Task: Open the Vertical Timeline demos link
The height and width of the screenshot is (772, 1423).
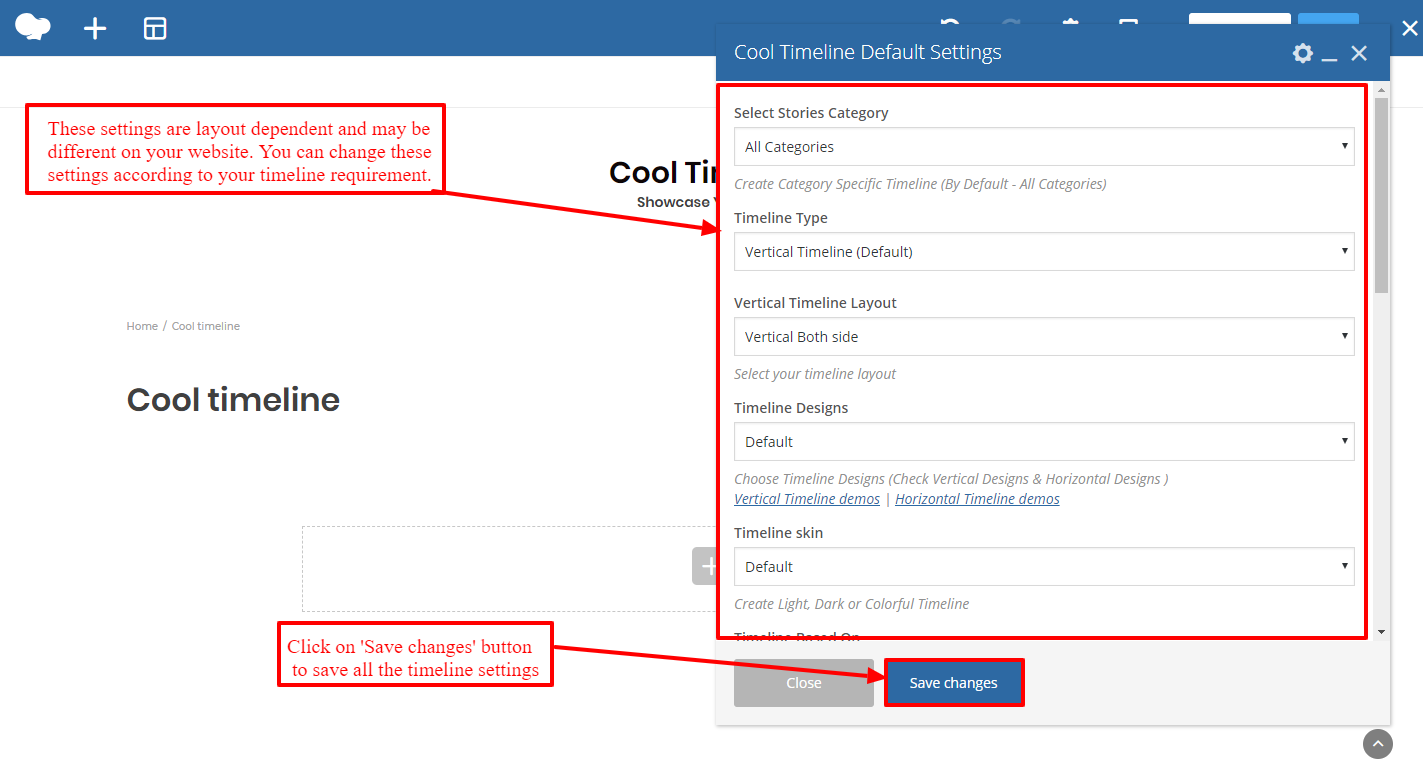Action: pos(807,499)
